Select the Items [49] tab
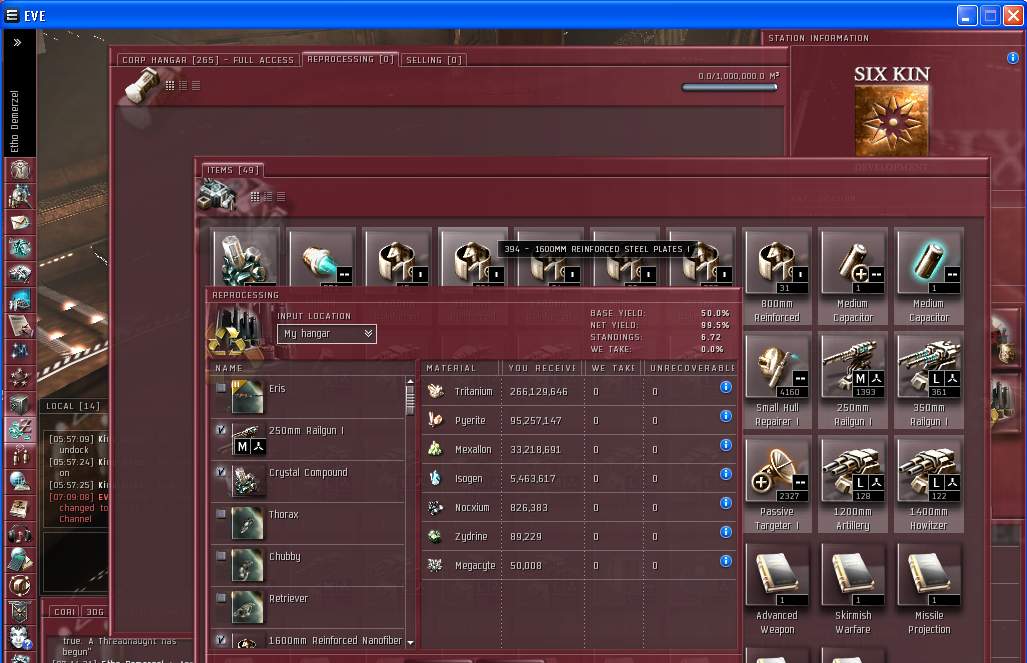1027x663 pixels. [233, 170]
